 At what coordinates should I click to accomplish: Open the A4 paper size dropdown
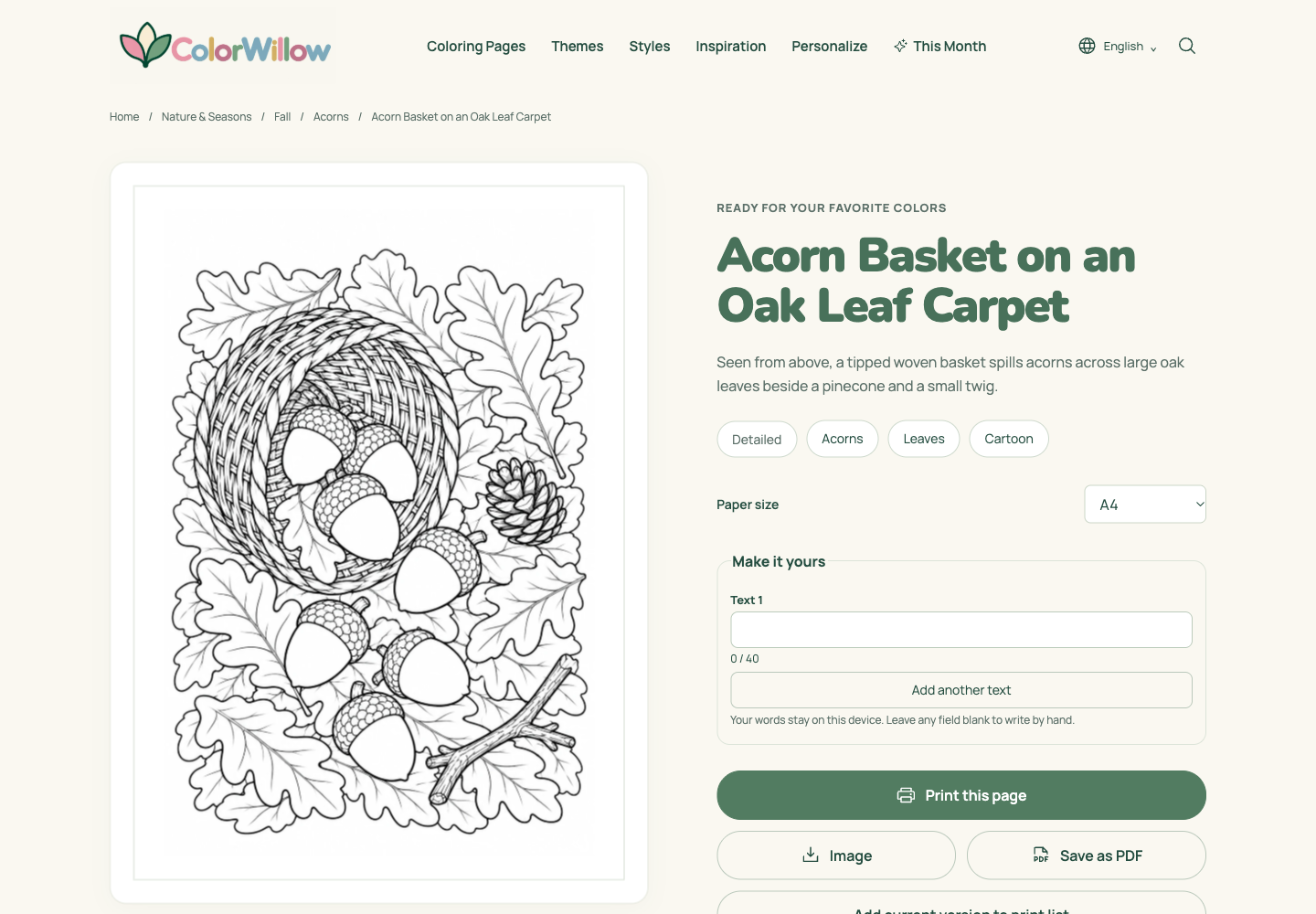1145,505
